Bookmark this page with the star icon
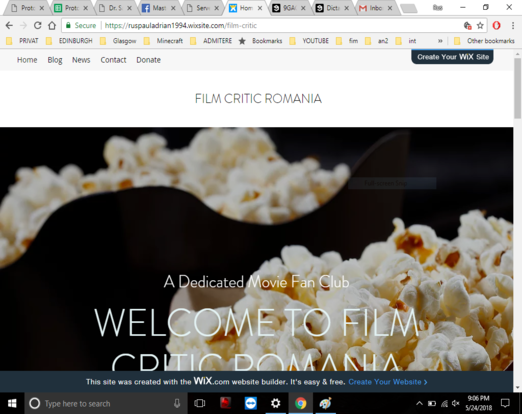This screenshot has height=414, width=522. coord(480,25)
